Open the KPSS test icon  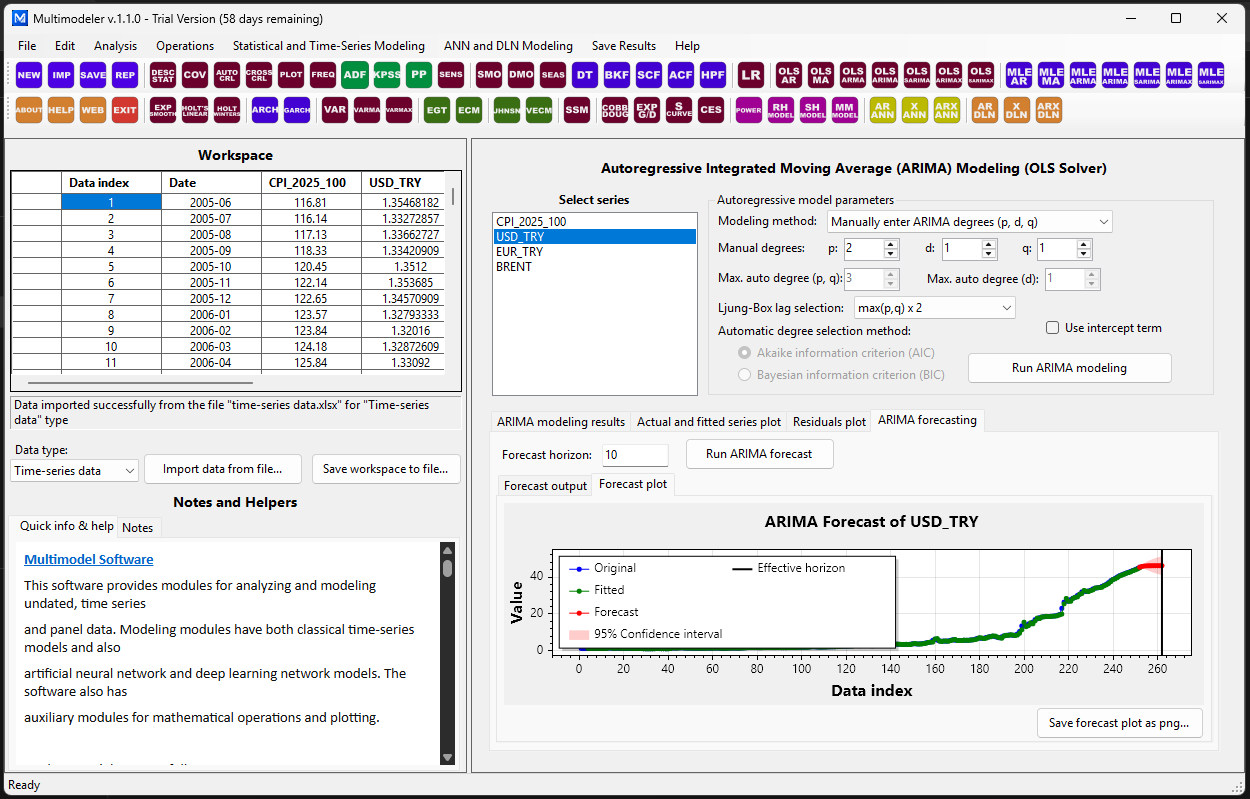tap(386, 75)
